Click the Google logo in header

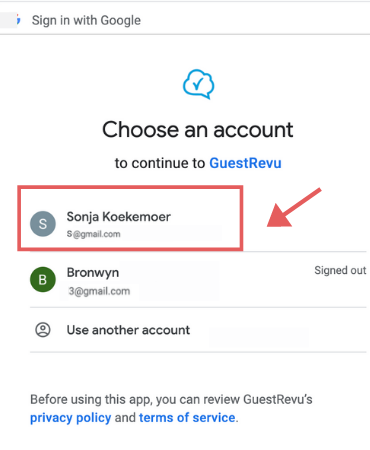click(x=19, y=20)
